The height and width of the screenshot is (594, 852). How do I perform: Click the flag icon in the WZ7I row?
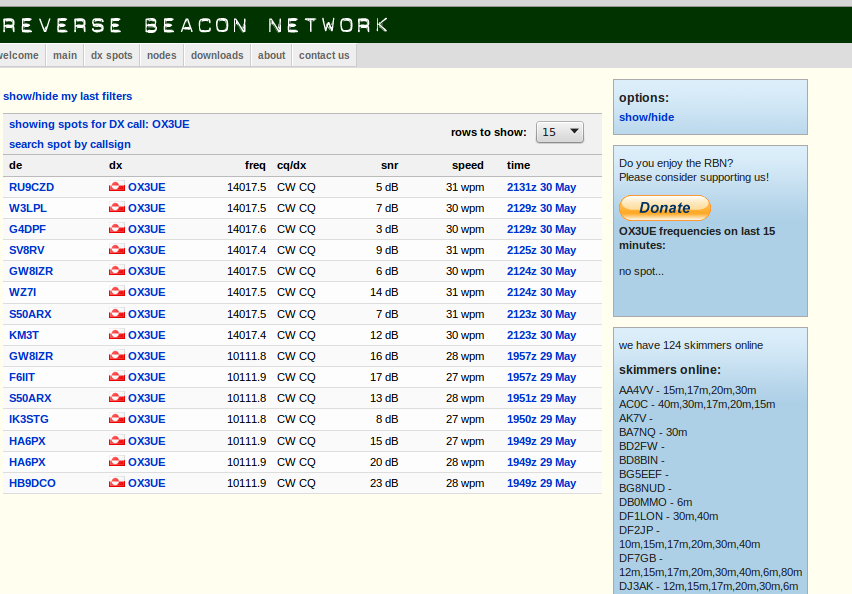[117, 292]
